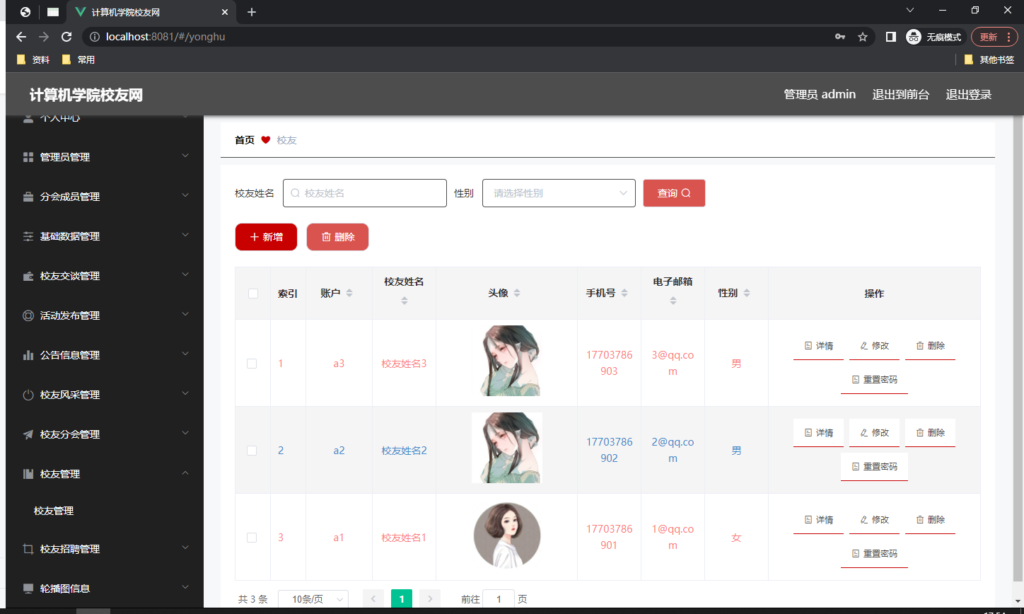Image resolution: width=1024 pixels, height=614 pixels.
Task: Sort by 校友姓名 column arrows
Action: [404, 300]
